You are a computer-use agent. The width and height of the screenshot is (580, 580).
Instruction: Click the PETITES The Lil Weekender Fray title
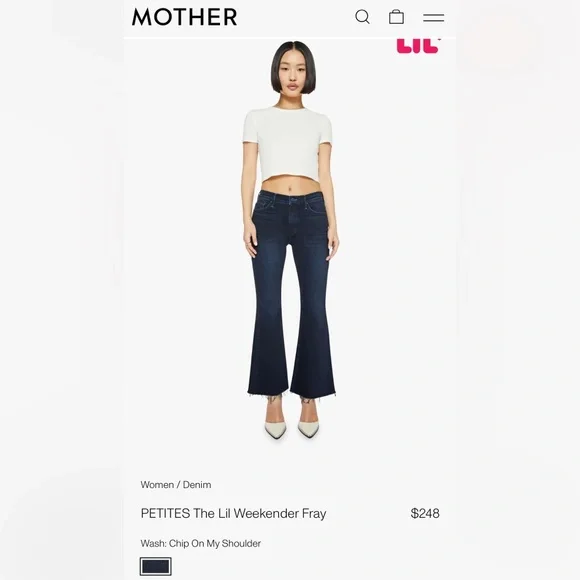[233, 513]
